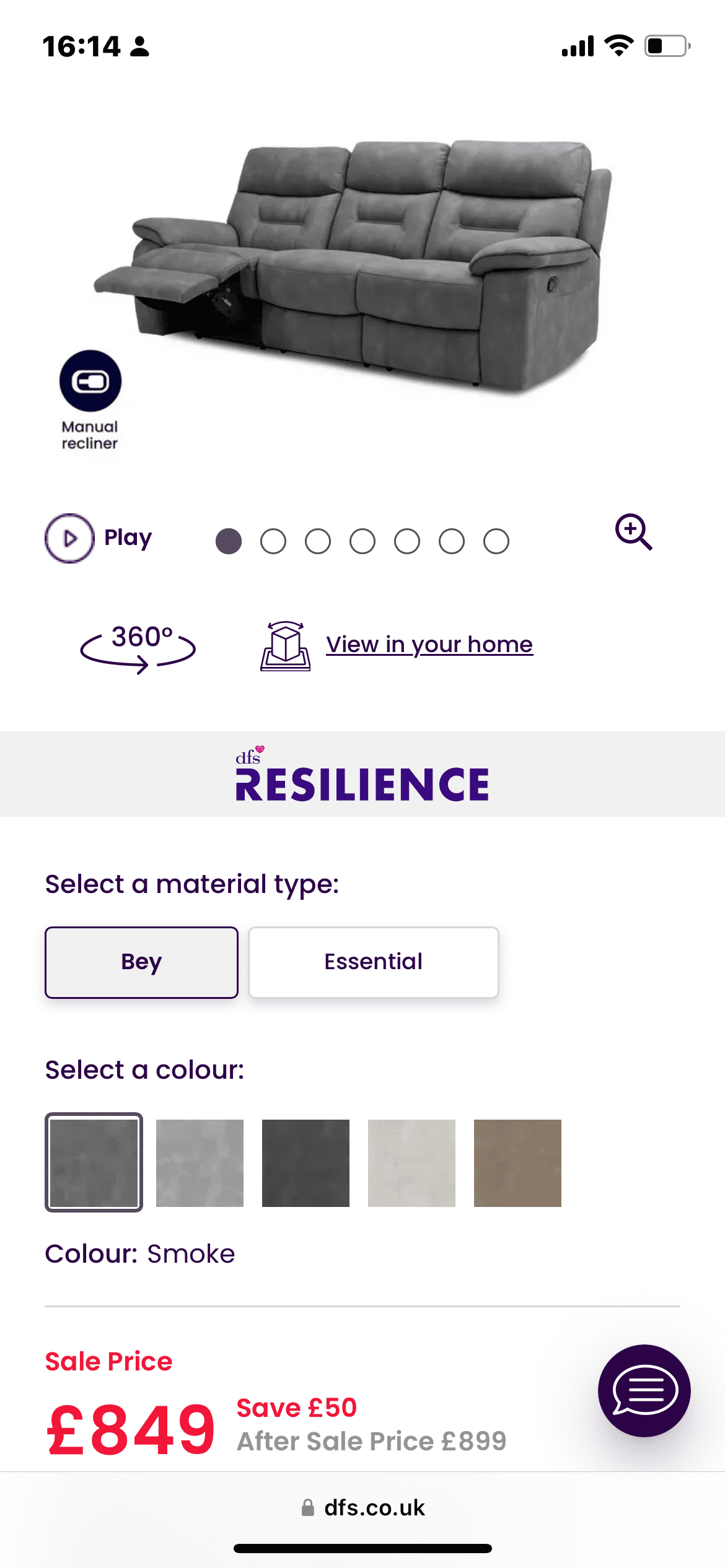Viewport: 725px width, 1568px height.
Task: Tap the dfs.co.uk address bar
Action: [x=362, y=1507]
